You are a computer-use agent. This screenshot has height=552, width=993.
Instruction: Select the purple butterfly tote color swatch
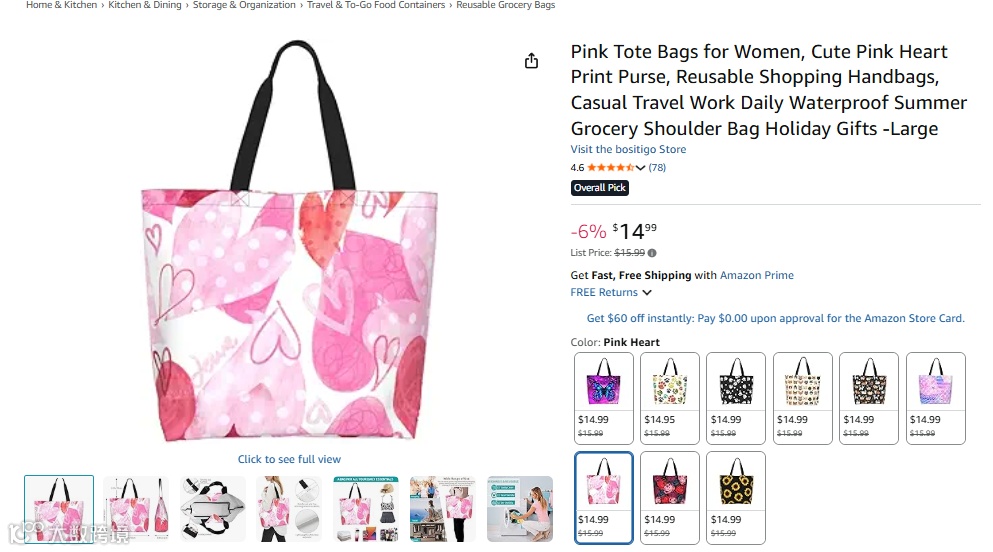[x=604, y=398]
